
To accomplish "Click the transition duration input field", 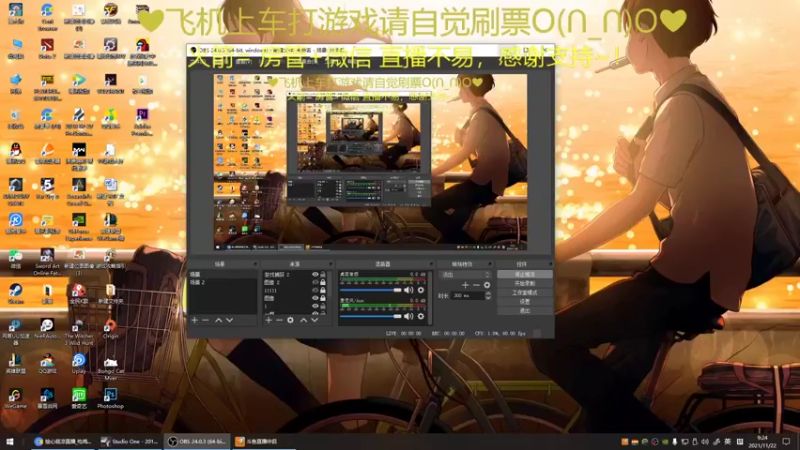I will (x=467, y=295).
